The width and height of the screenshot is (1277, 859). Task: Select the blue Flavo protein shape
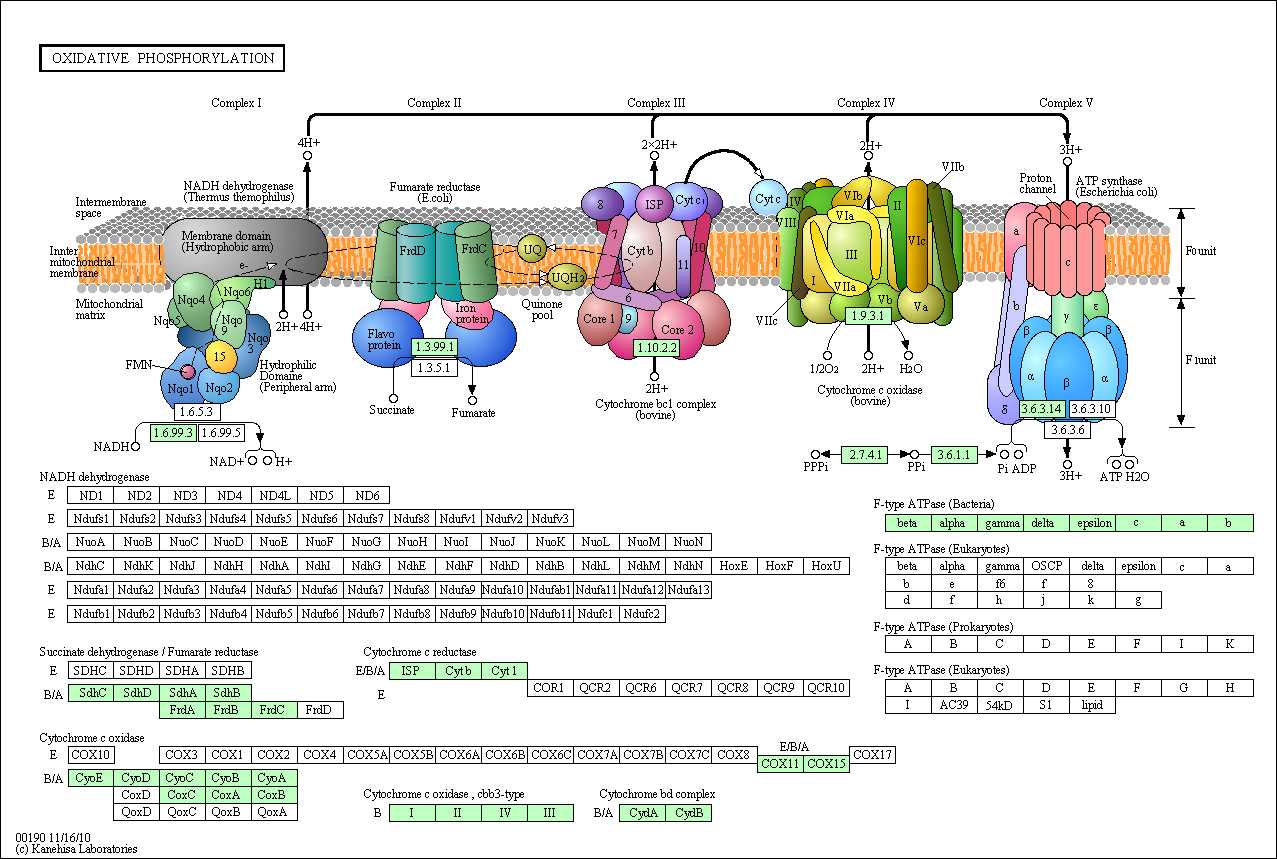(381, 339)
